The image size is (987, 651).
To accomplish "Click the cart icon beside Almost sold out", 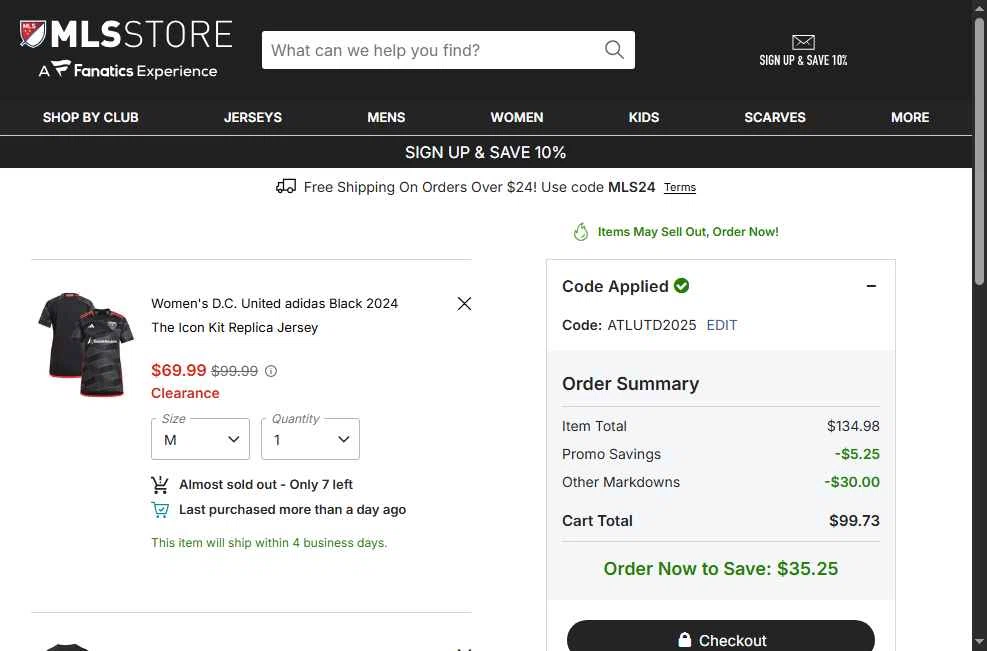I will (160, 485).
